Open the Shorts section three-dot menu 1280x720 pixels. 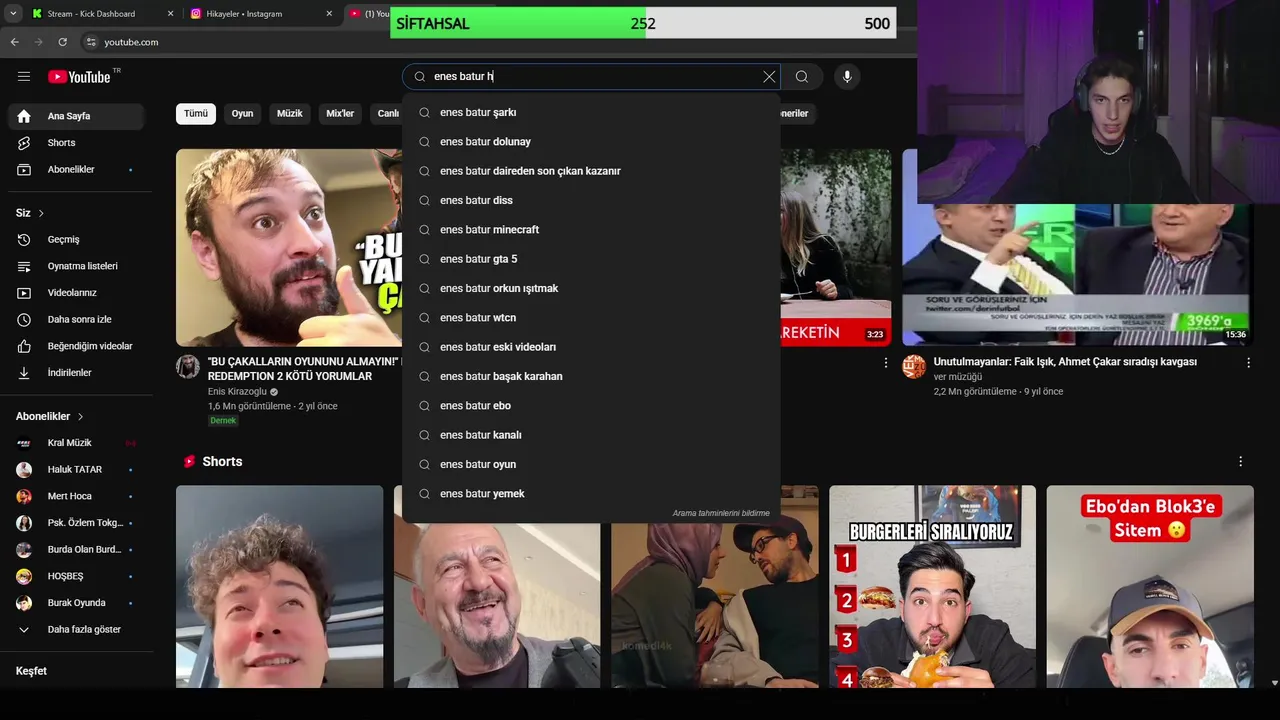[1241, 462]
